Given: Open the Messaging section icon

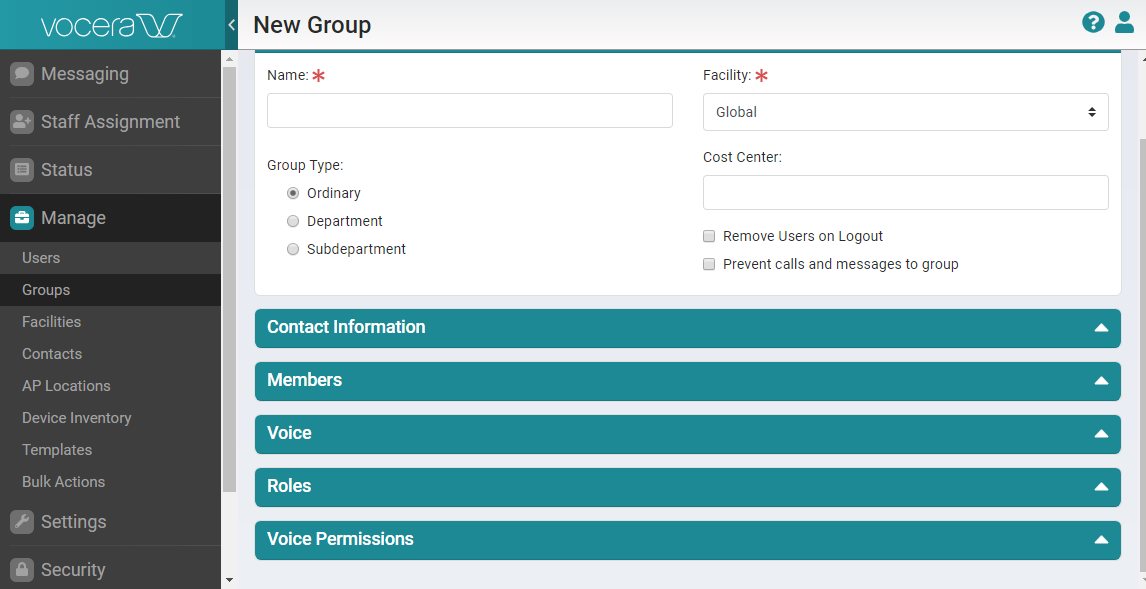Looking at the screenshot, I should click(x=22, y=73).
